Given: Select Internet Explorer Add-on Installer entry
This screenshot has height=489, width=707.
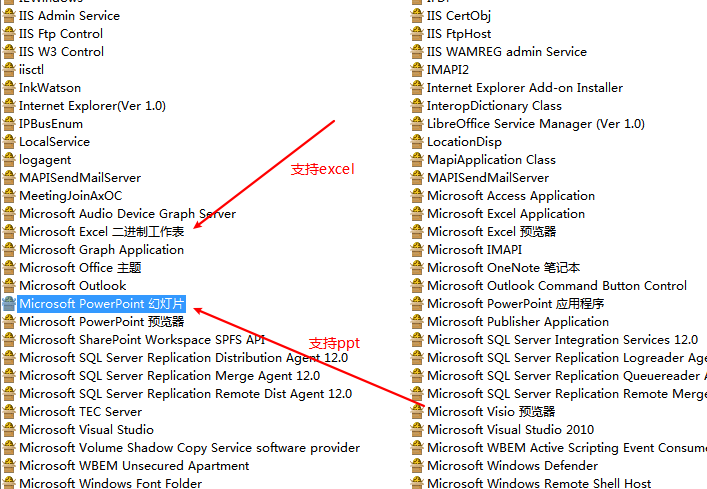Looking at the screenshot, I should pyautogui.click(x=524, y=88).
